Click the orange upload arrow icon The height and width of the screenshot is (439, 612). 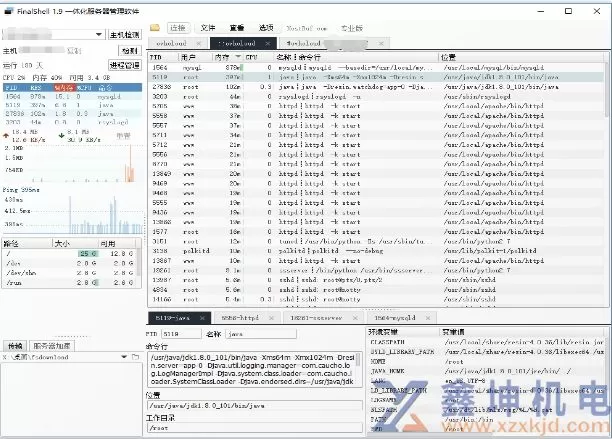pyautogui.click(x=6, y=136)
